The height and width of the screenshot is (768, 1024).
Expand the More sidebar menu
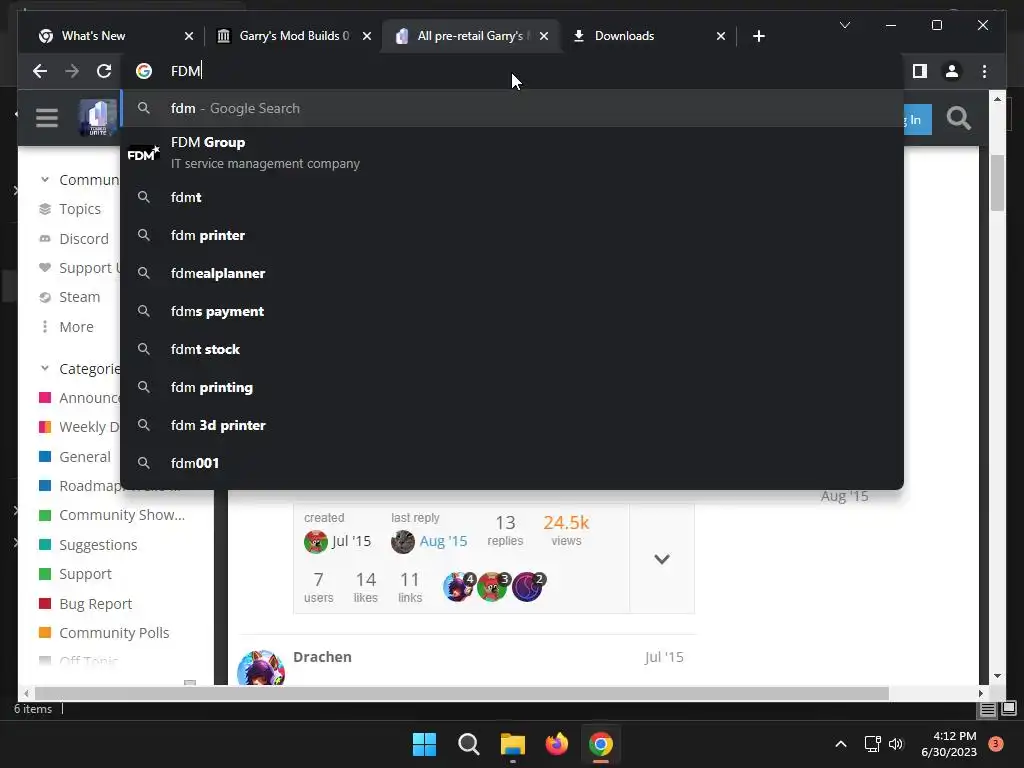(66, 327)
